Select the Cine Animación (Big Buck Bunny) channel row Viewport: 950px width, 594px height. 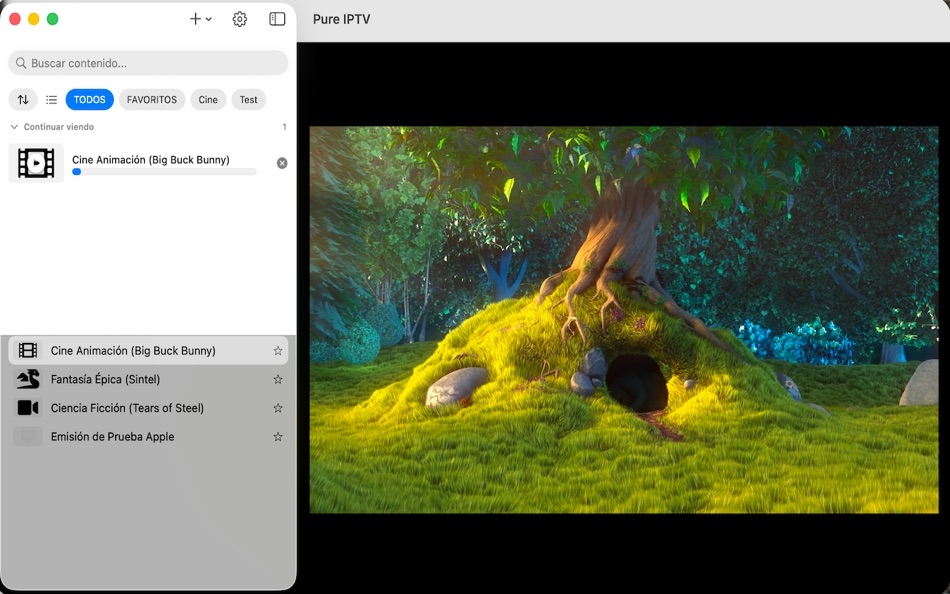click(x=148, y=350)
